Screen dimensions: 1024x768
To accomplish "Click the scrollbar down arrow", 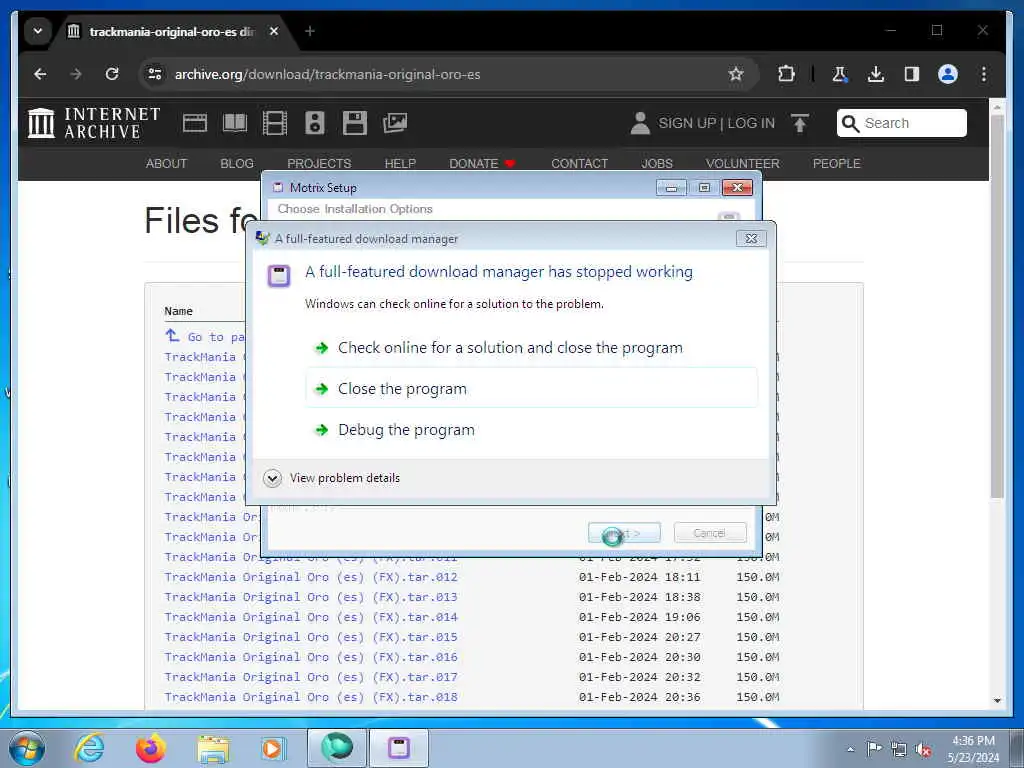I will (x=997, y=700).
